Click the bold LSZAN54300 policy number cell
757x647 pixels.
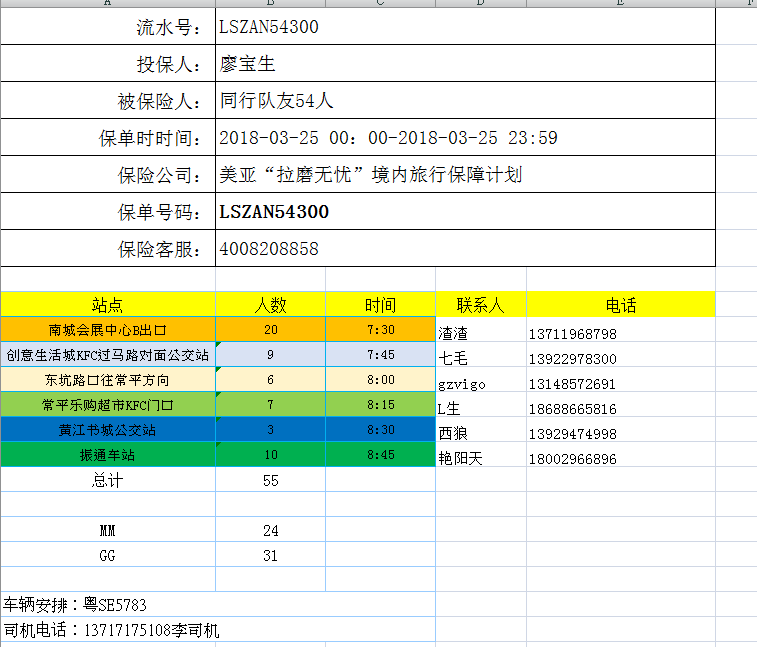click(465, 211)
